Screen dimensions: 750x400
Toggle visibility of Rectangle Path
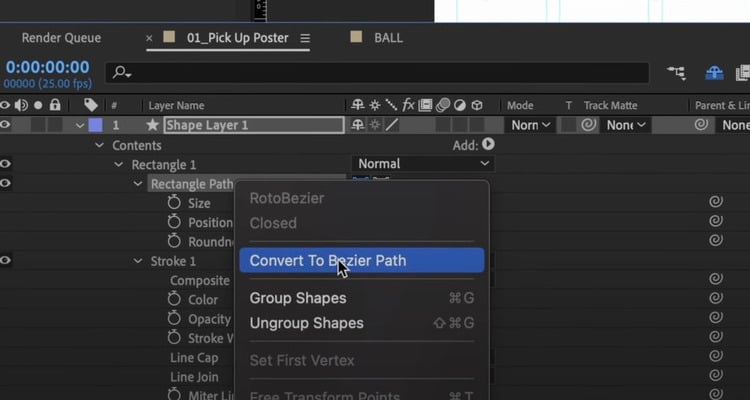coord(5,183)
